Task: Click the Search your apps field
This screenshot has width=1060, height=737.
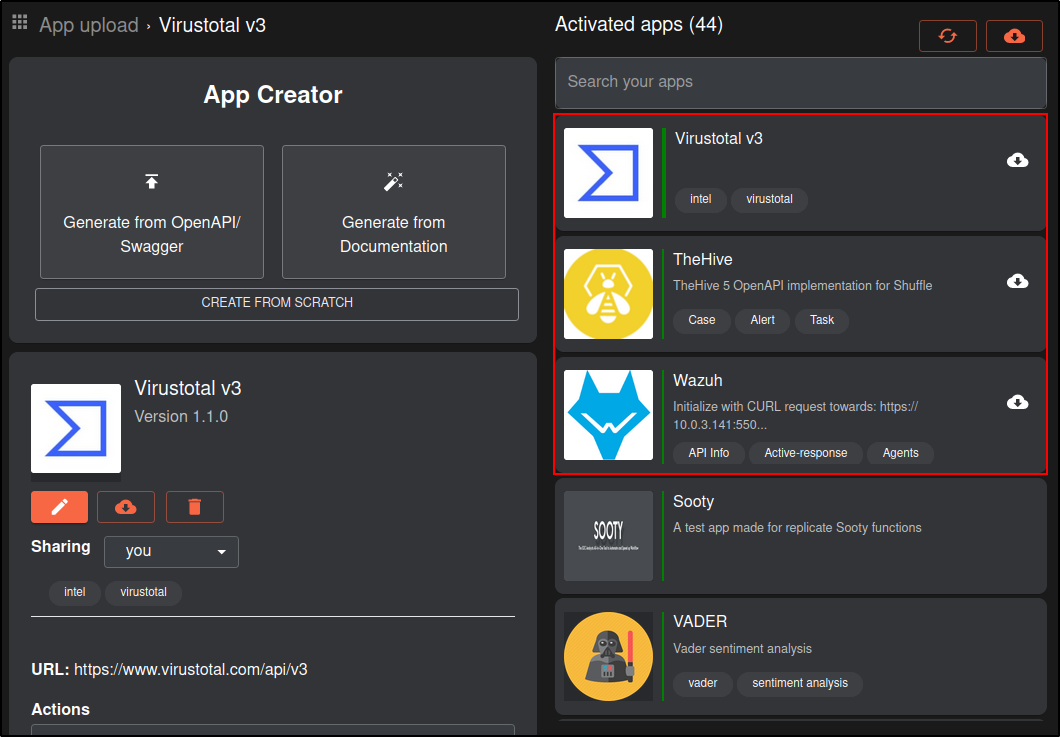Action: [x=800, y=83]
